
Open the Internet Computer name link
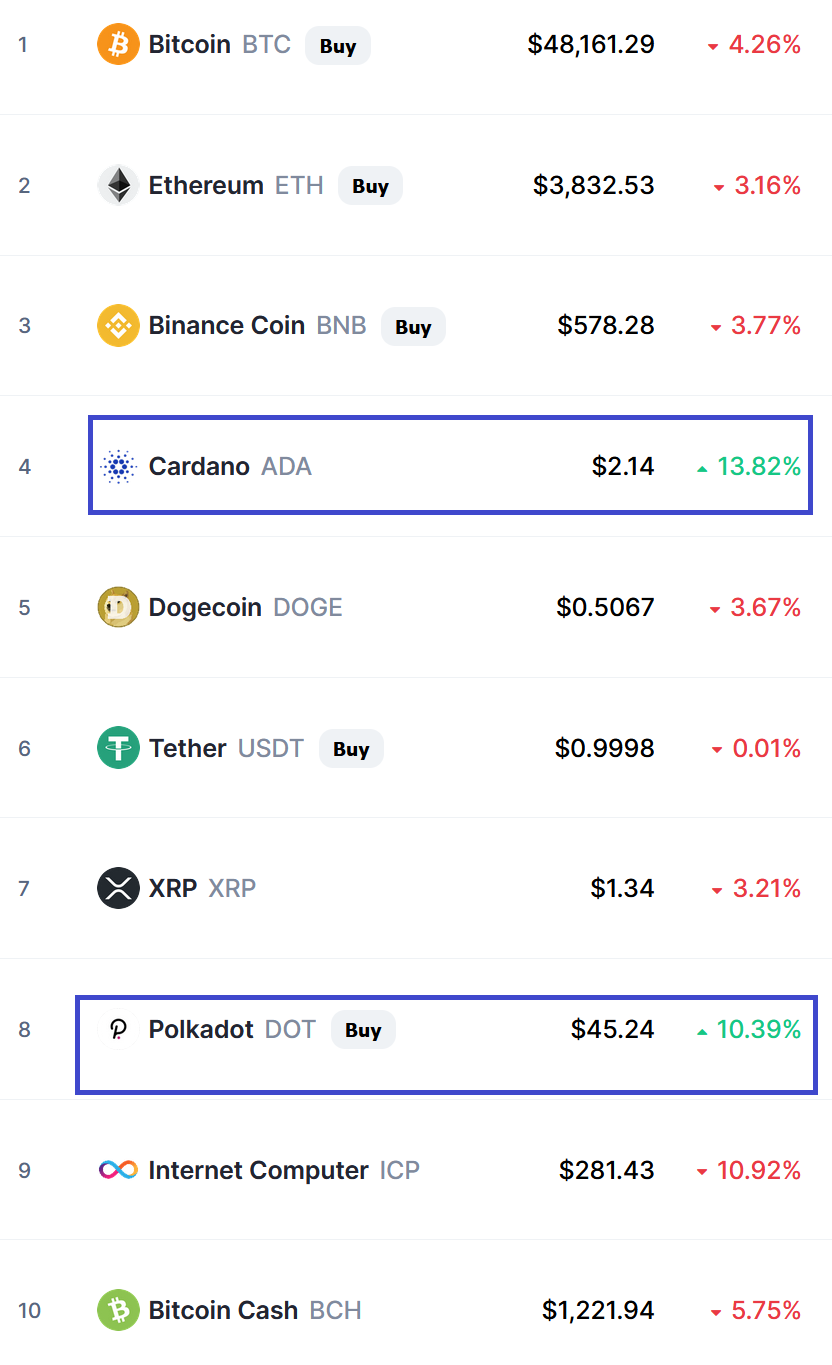point(258,1170)
